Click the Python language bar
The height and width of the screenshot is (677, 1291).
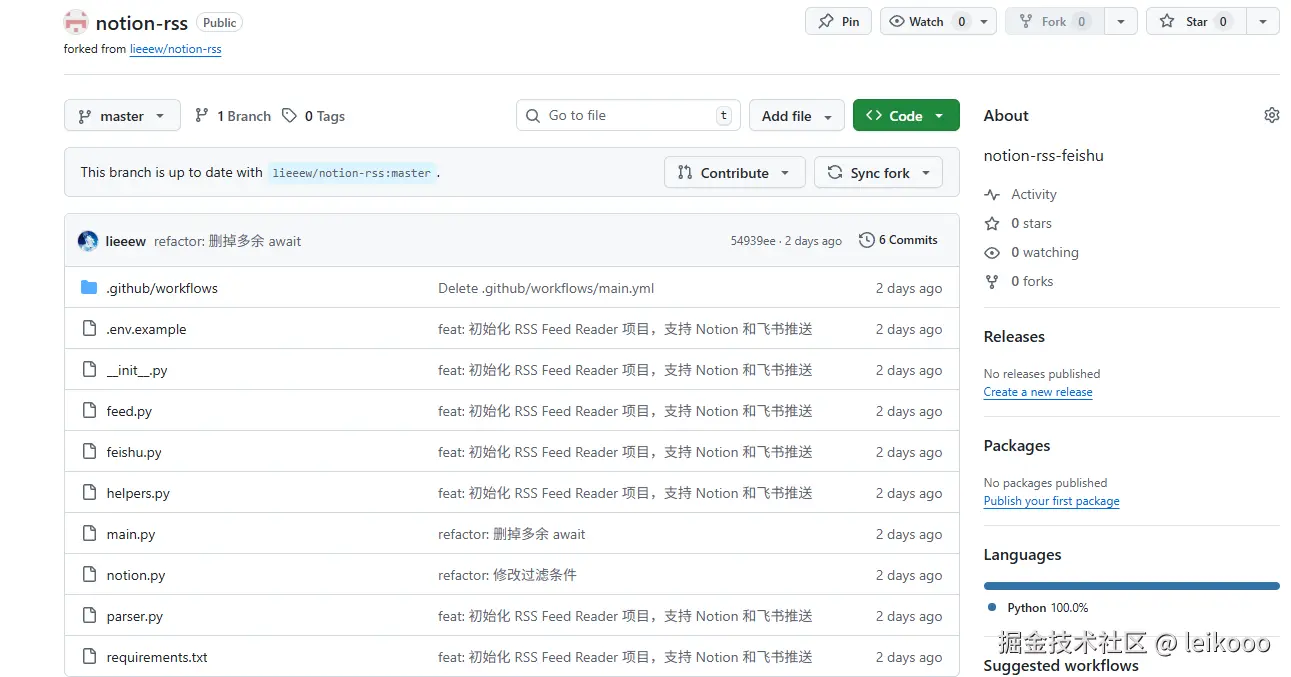pyautogui.click(x=1131, y=586)
